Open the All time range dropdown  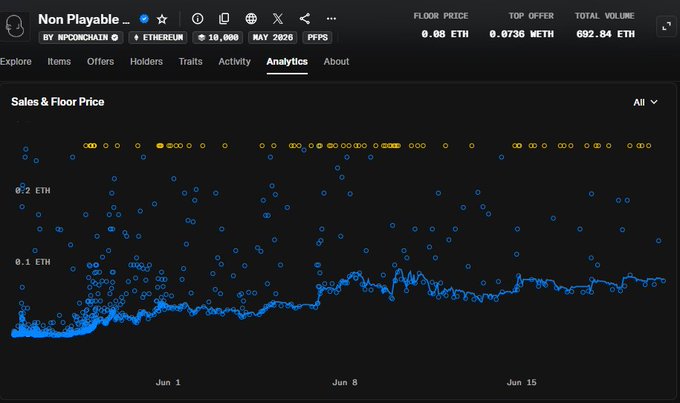[645, 102]
